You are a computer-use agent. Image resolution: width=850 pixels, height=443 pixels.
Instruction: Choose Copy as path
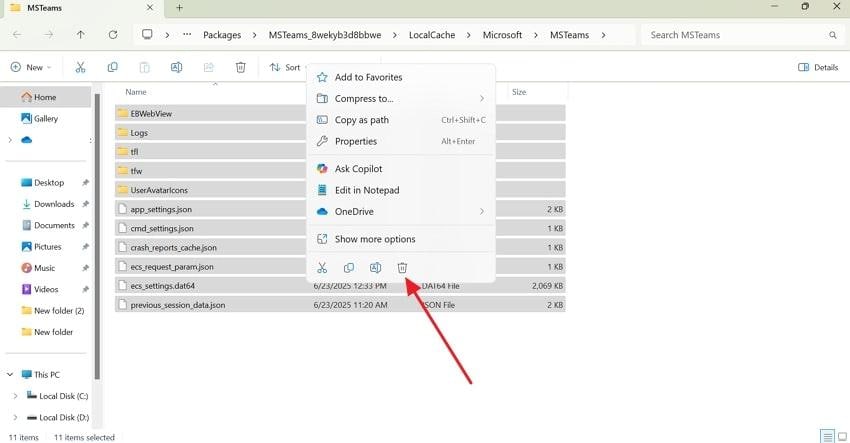click(x=401, y=120)
